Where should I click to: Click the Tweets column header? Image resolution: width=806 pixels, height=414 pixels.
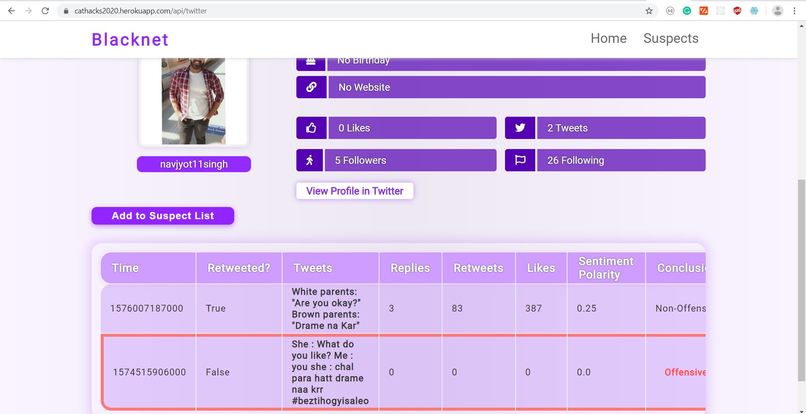pos(331,268)
